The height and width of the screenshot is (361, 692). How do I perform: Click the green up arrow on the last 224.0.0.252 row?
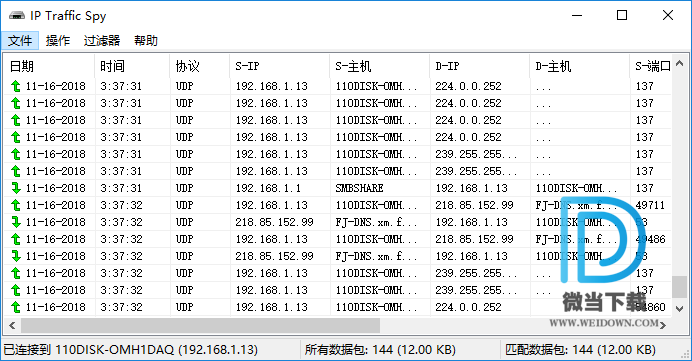pos(16,307)
